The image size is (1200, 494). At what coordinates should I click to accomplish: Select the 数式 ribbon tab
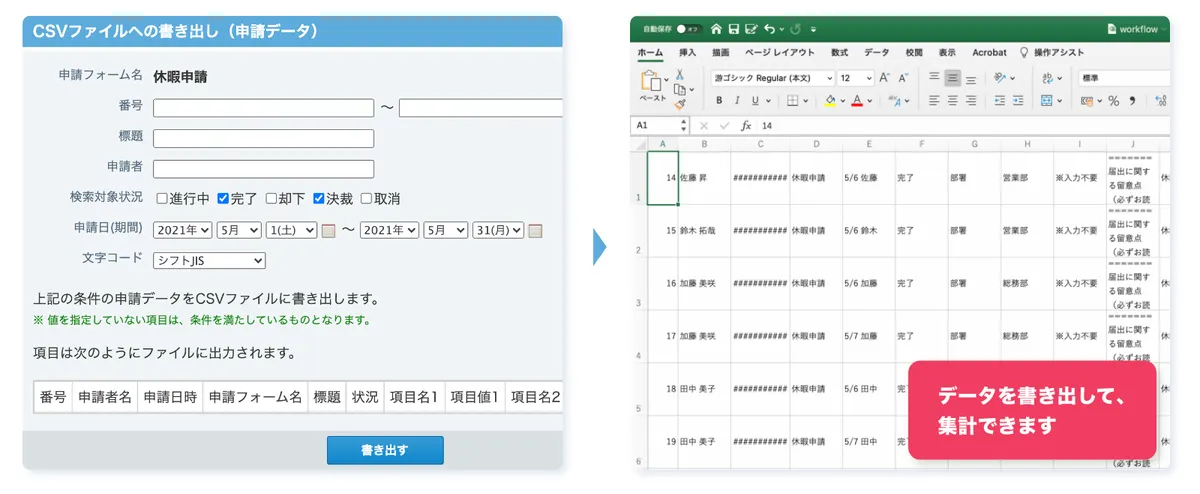tap(840, 52)
